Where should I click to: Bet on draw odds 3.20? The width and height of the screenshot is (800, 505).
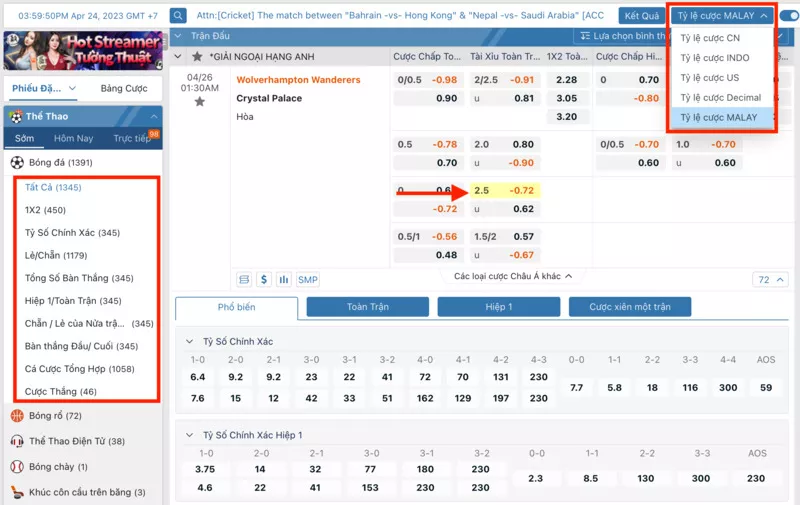pos(567,117)
